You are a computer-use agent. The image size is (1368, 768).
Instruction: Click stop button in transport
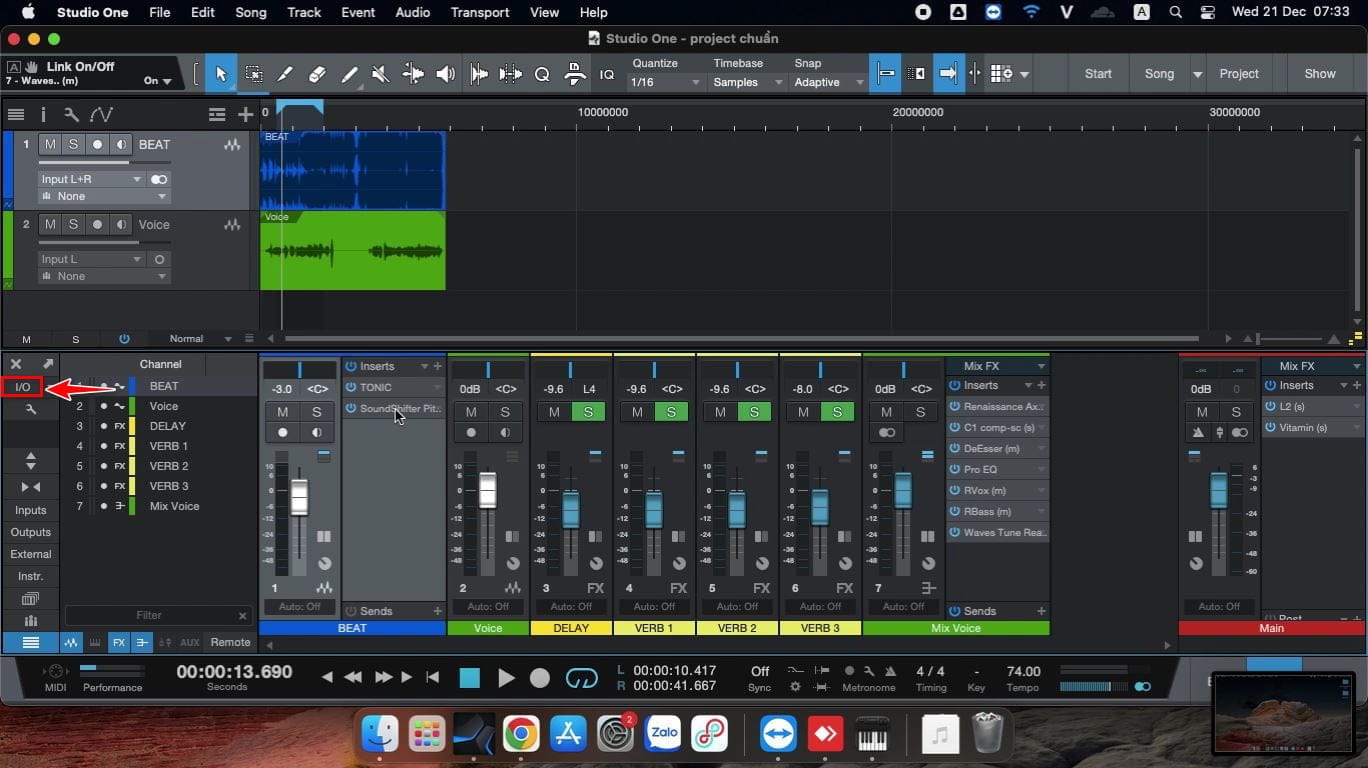tap(469, 678)
